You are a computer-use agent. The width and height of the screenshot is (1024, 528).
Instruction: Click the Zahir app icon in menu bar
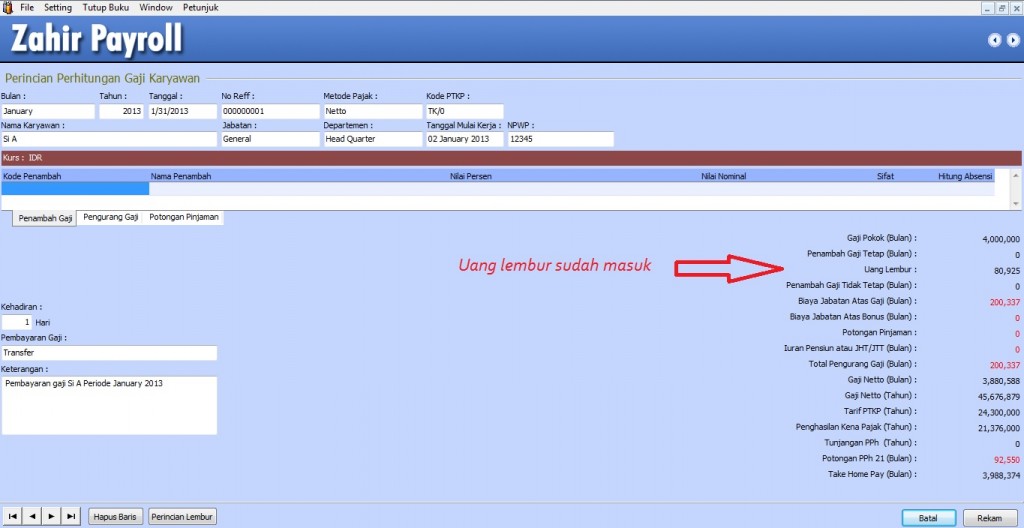8,7
